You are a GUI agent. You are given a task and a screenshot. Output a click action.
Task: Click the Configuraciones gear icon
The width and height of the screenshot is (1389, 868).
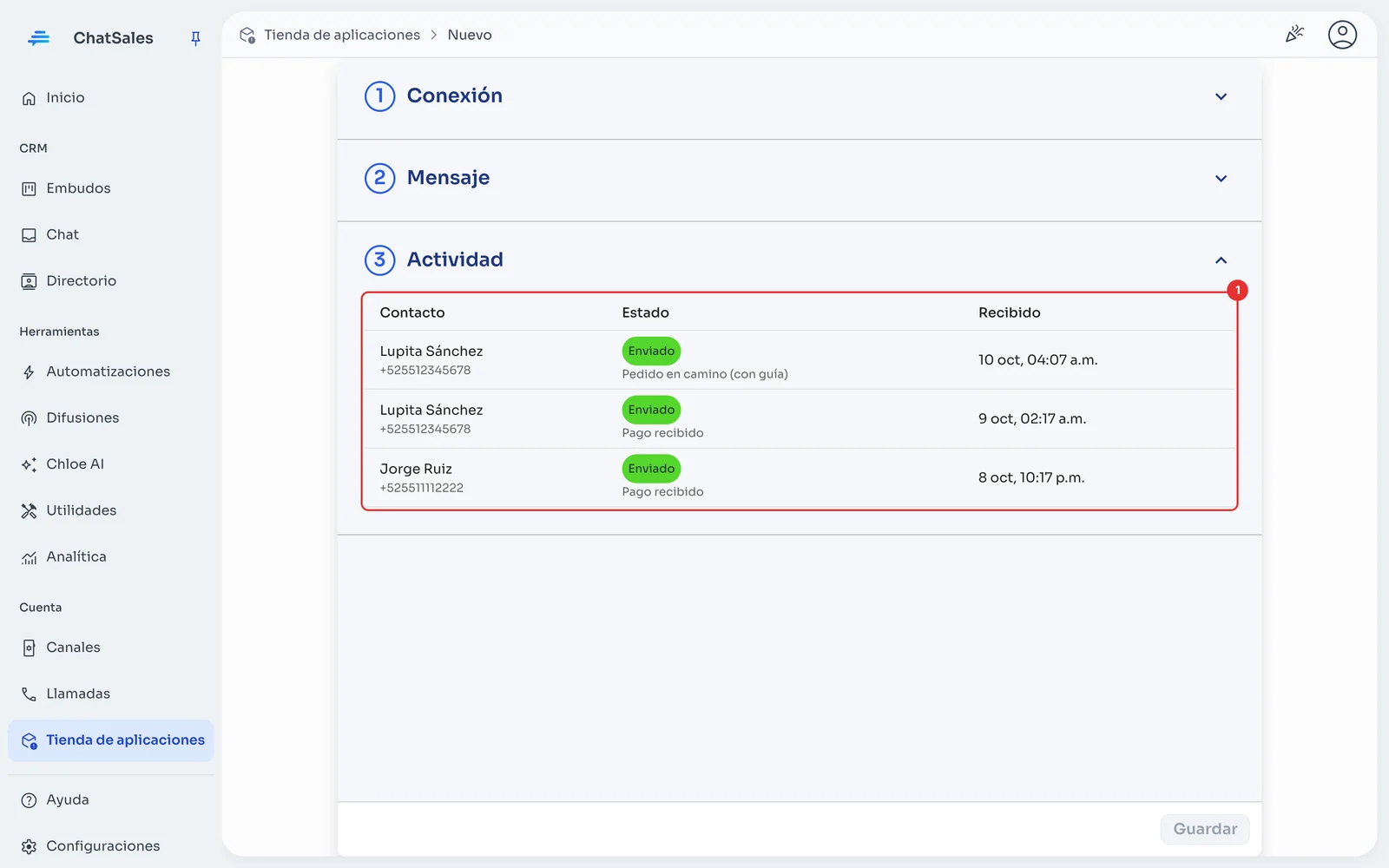29,846
